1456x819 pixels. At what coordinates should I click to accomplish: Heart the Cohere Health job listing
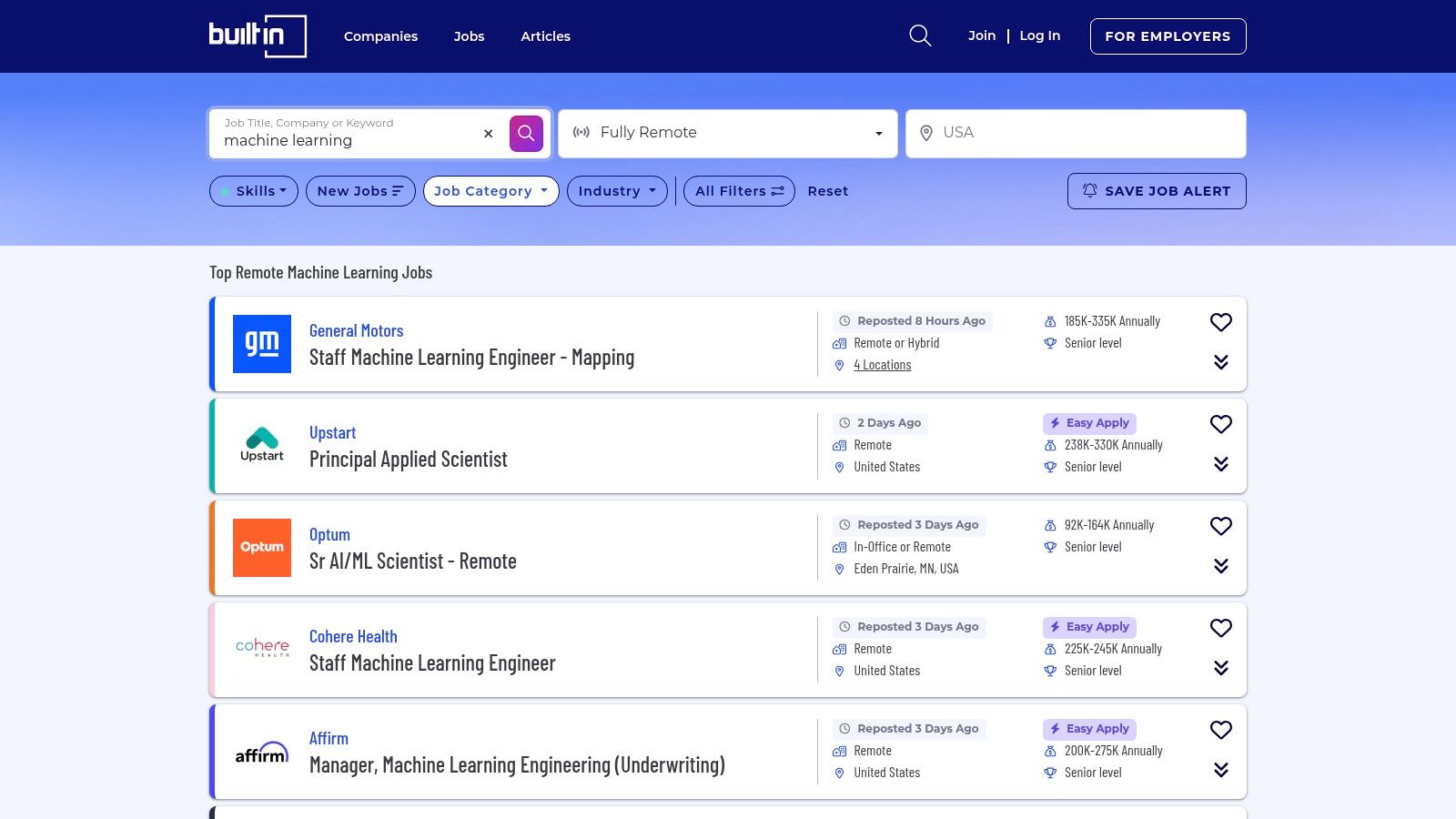(1221, 628)
